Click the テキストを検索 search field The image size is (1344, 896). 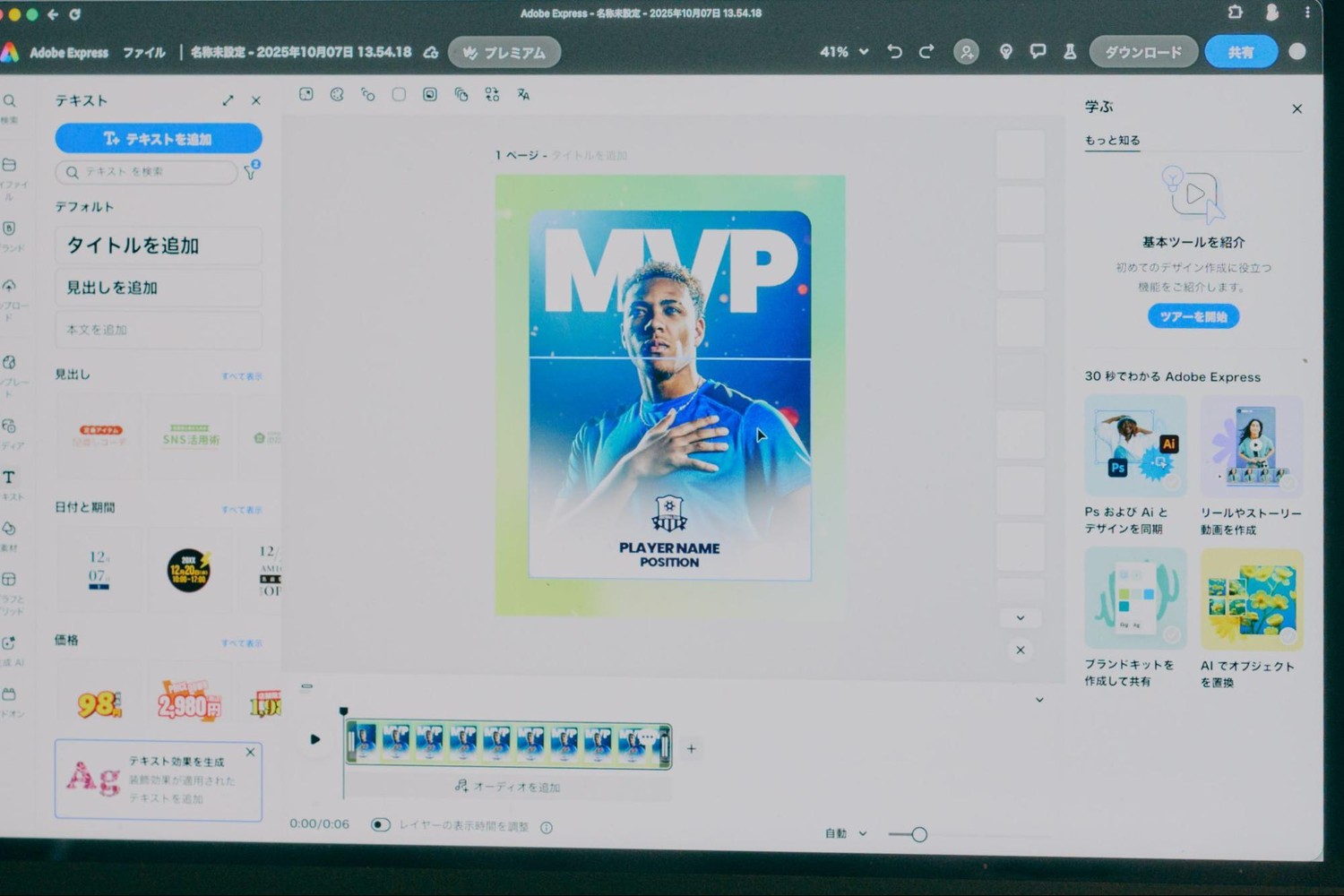[x=148, y=171]
